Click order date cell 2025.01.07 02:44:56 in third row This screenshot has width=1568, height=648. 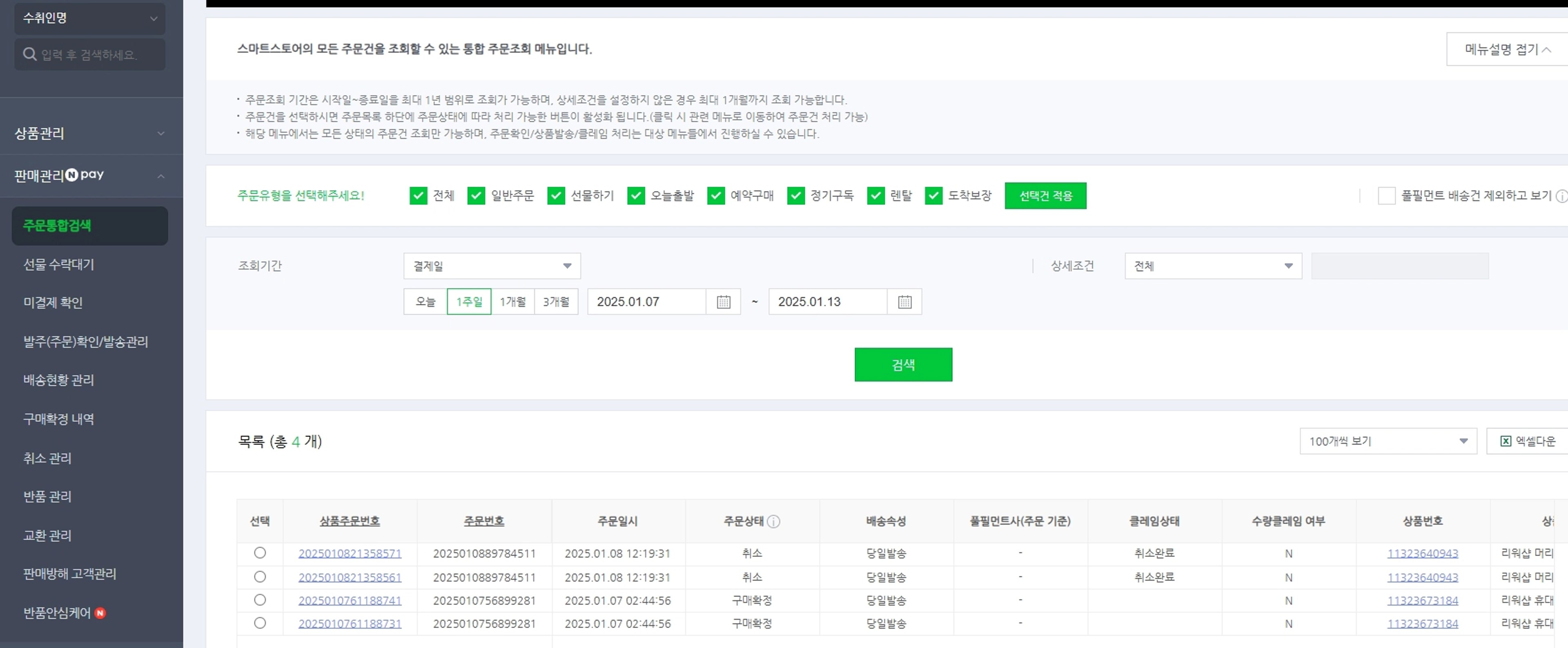pyautogui.click(x=618, y=601)
